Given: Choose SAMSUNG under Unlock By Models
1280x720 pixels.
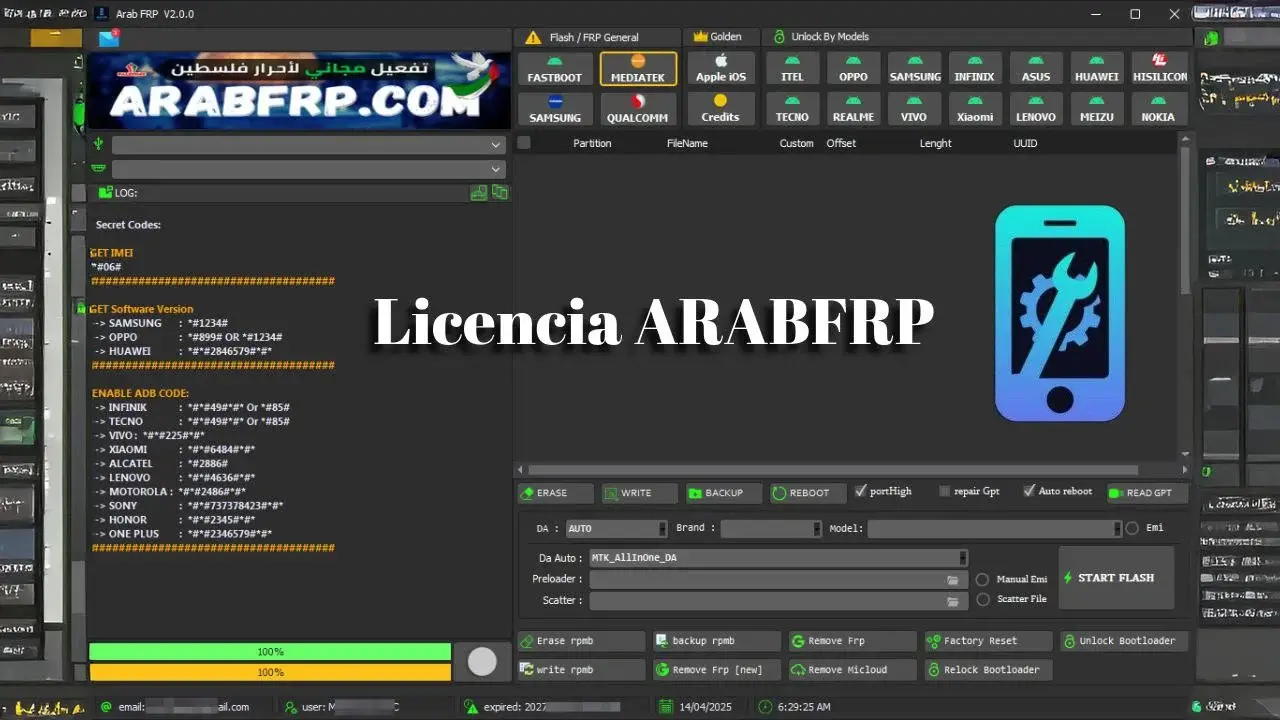Looking at the screenshot, I should point(915,69).
